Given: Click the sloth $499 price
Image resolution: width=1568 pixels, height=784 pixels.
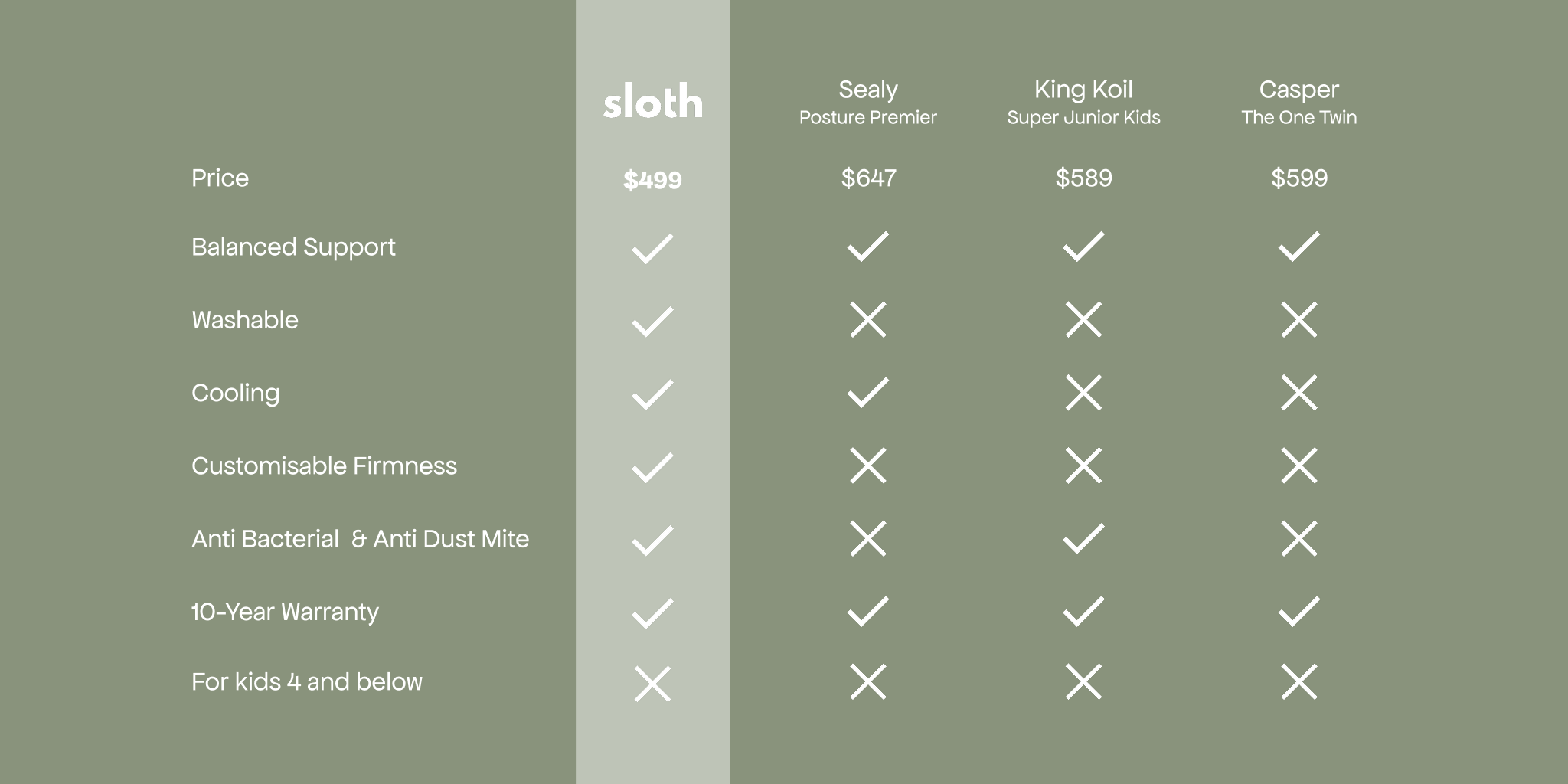Looking at the screenshot, I should point(652,180).
